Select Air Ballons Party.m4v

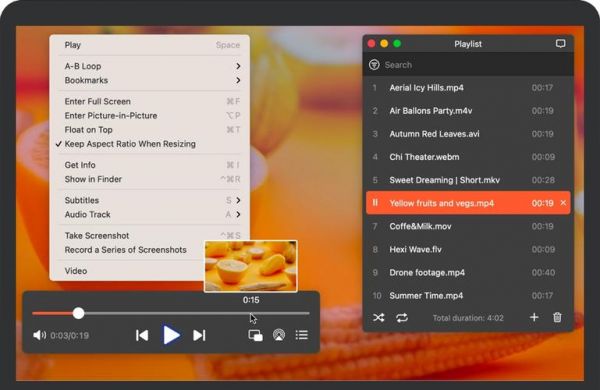click(x=468, y=111)
